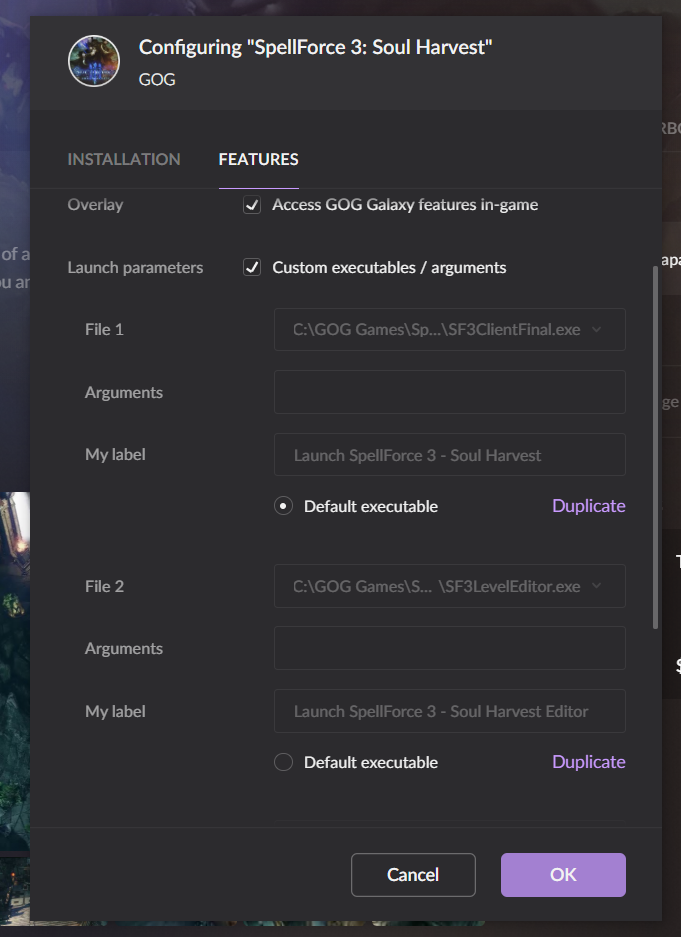Click the Cancel button
This screenshot has height=937, width=681.
413,875
